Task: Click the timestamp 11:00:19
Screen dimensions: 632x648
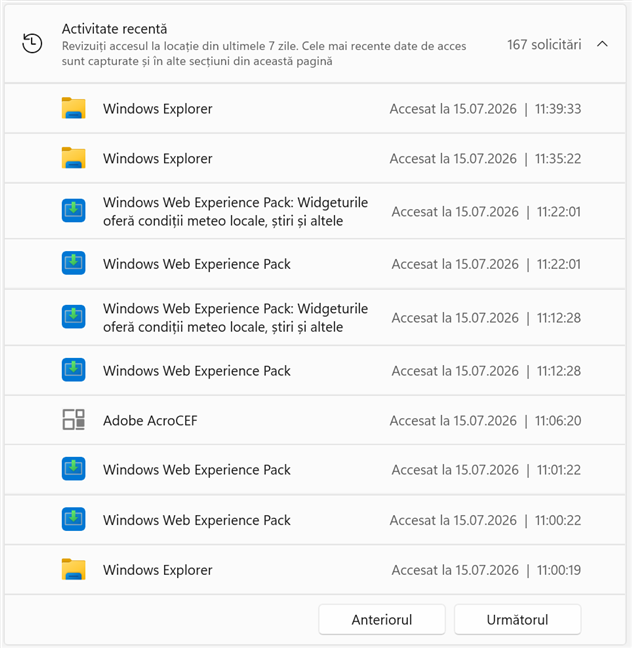Action: pos(559,570)
